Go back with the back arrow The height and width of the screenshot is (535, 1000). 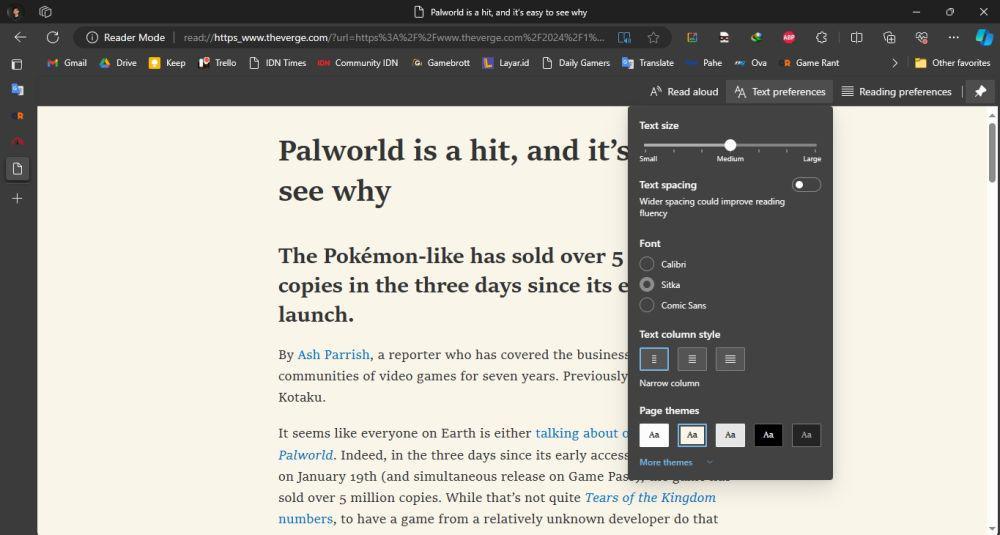20,38
